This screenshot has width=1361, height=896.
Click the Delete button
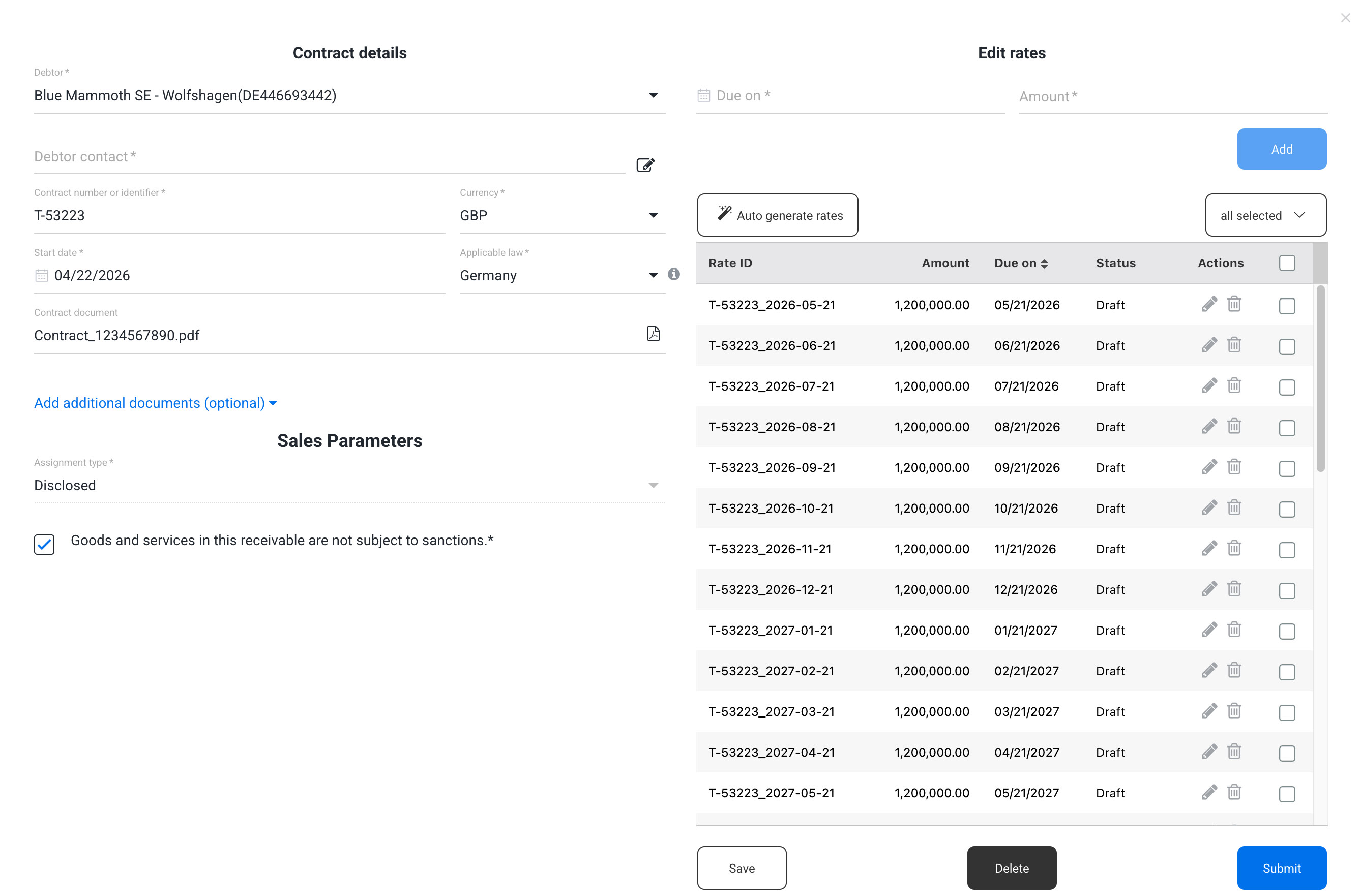point(1012,868)
